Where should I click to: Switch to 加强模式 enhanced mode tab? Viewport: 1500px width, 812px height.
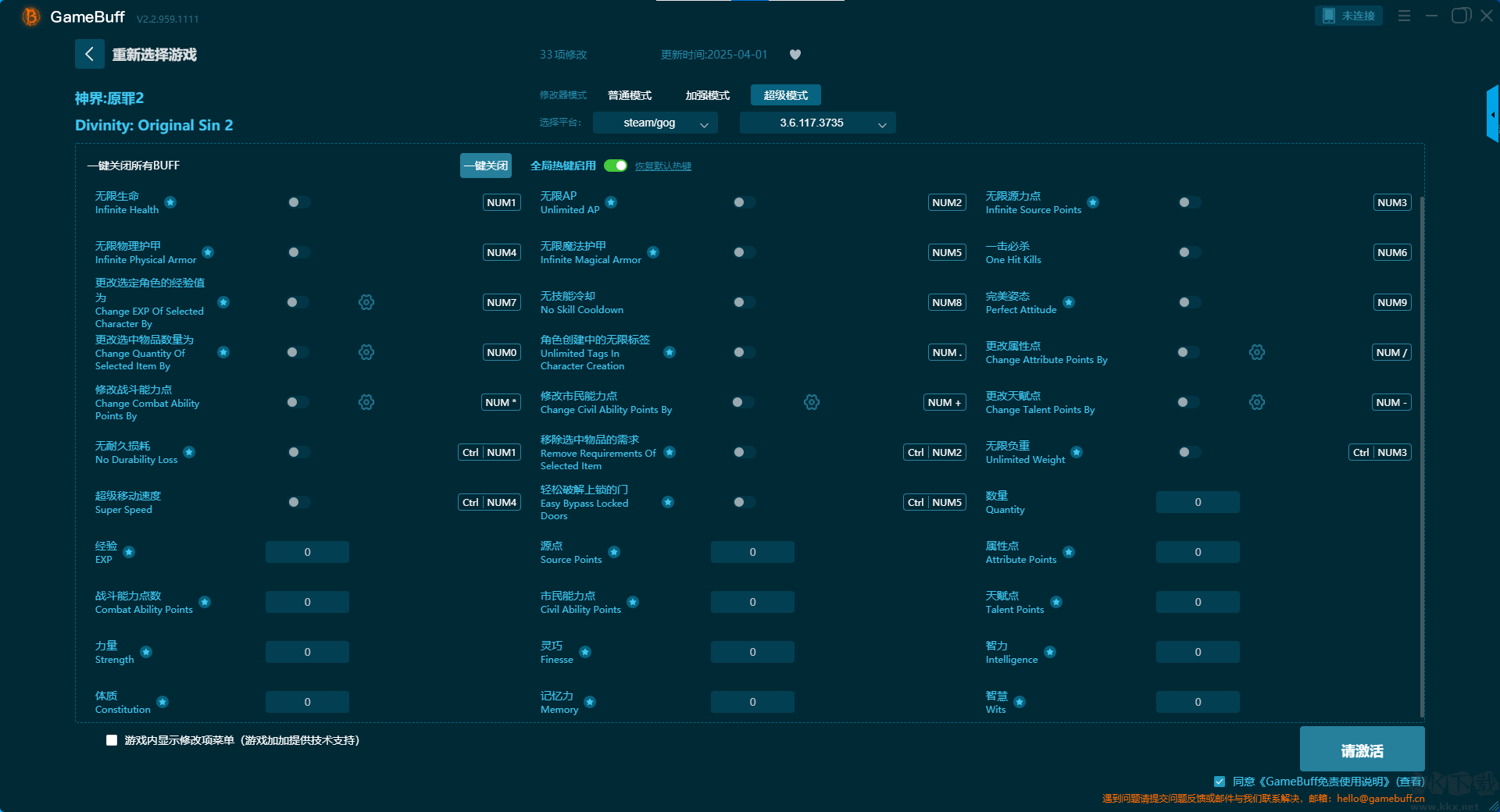point(707,95)
